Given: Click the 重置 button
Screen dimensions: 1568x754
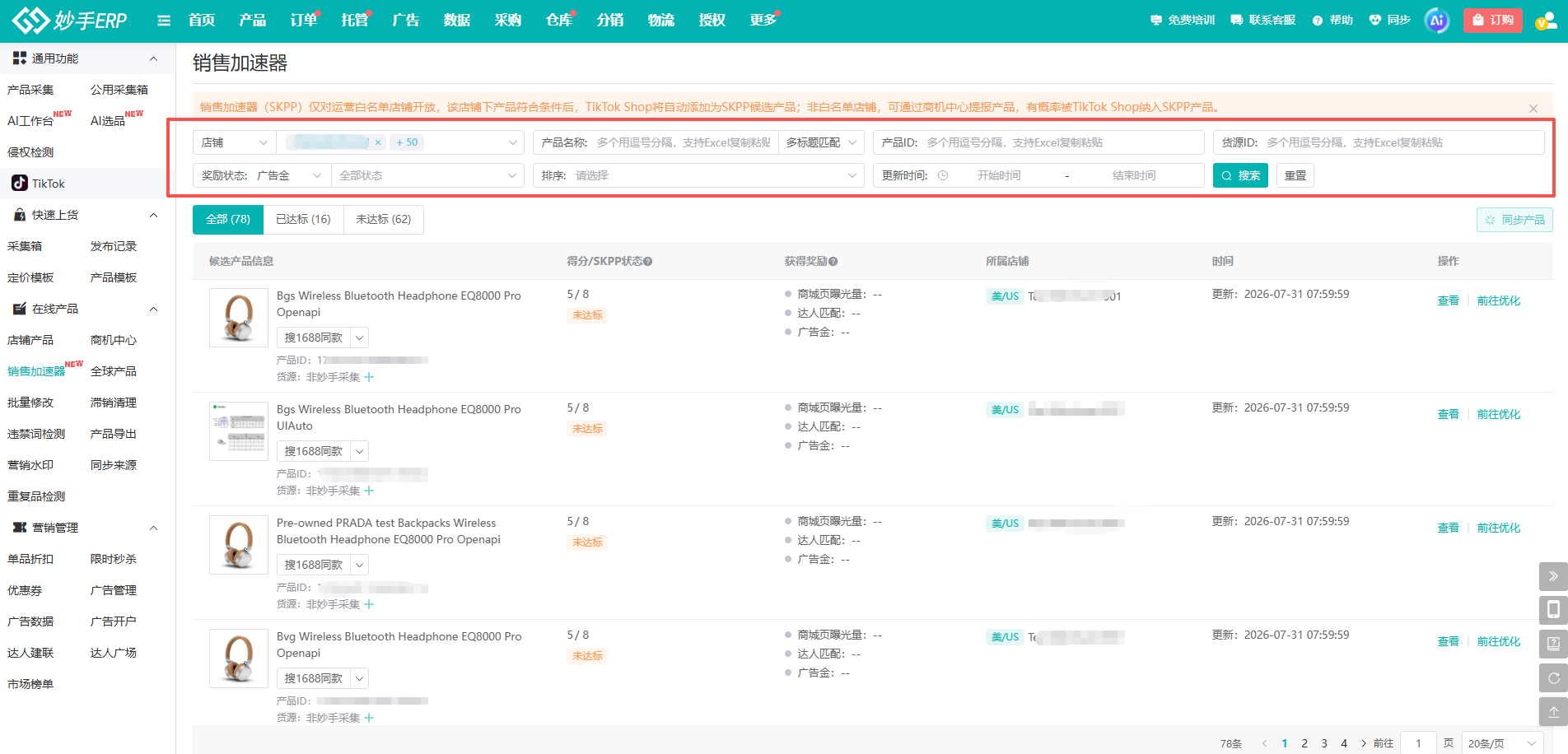Looking at the screenshot, I should pos(1295,175).
